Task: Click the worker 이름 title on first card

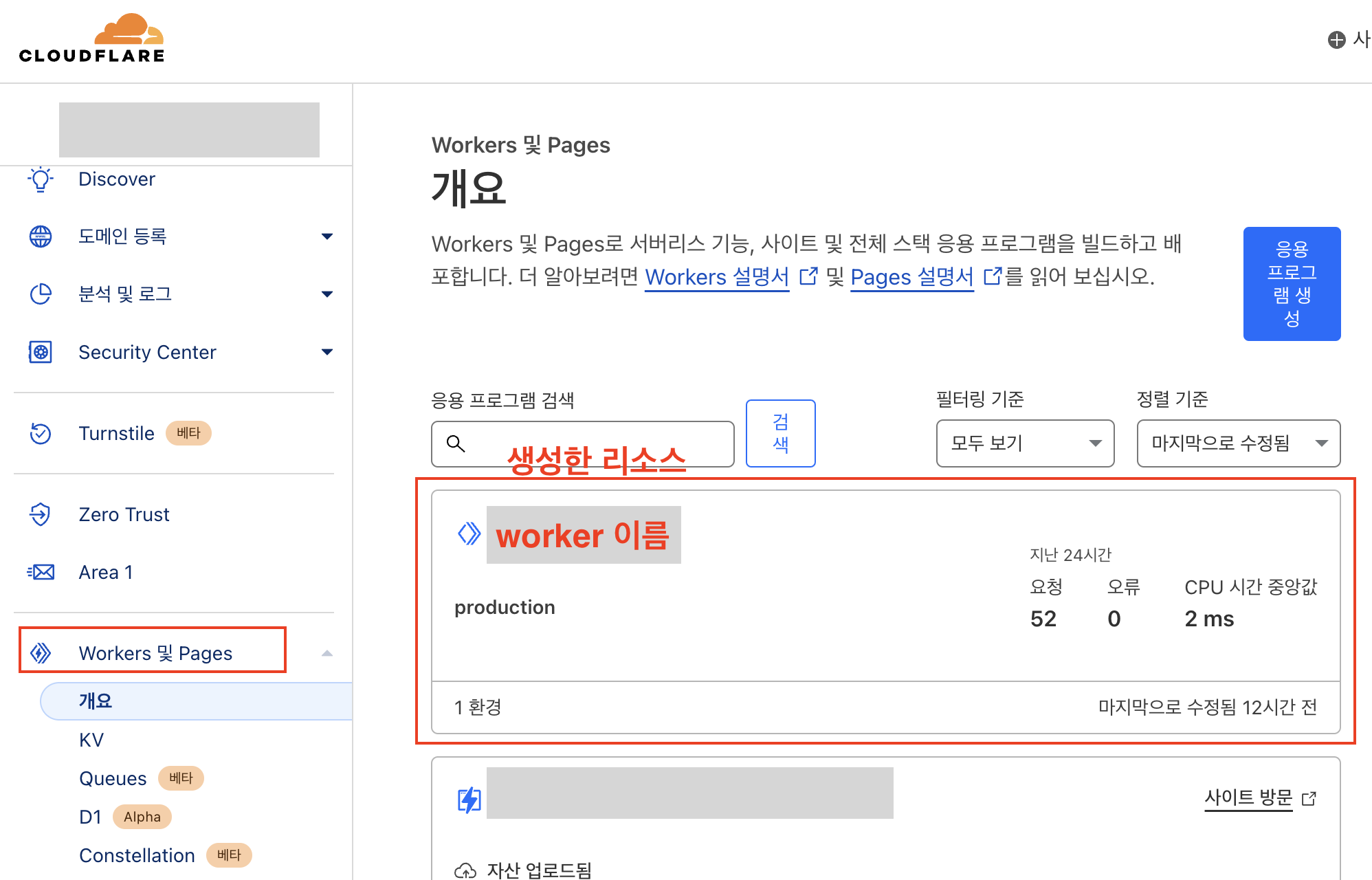Action: coord(583,535)
